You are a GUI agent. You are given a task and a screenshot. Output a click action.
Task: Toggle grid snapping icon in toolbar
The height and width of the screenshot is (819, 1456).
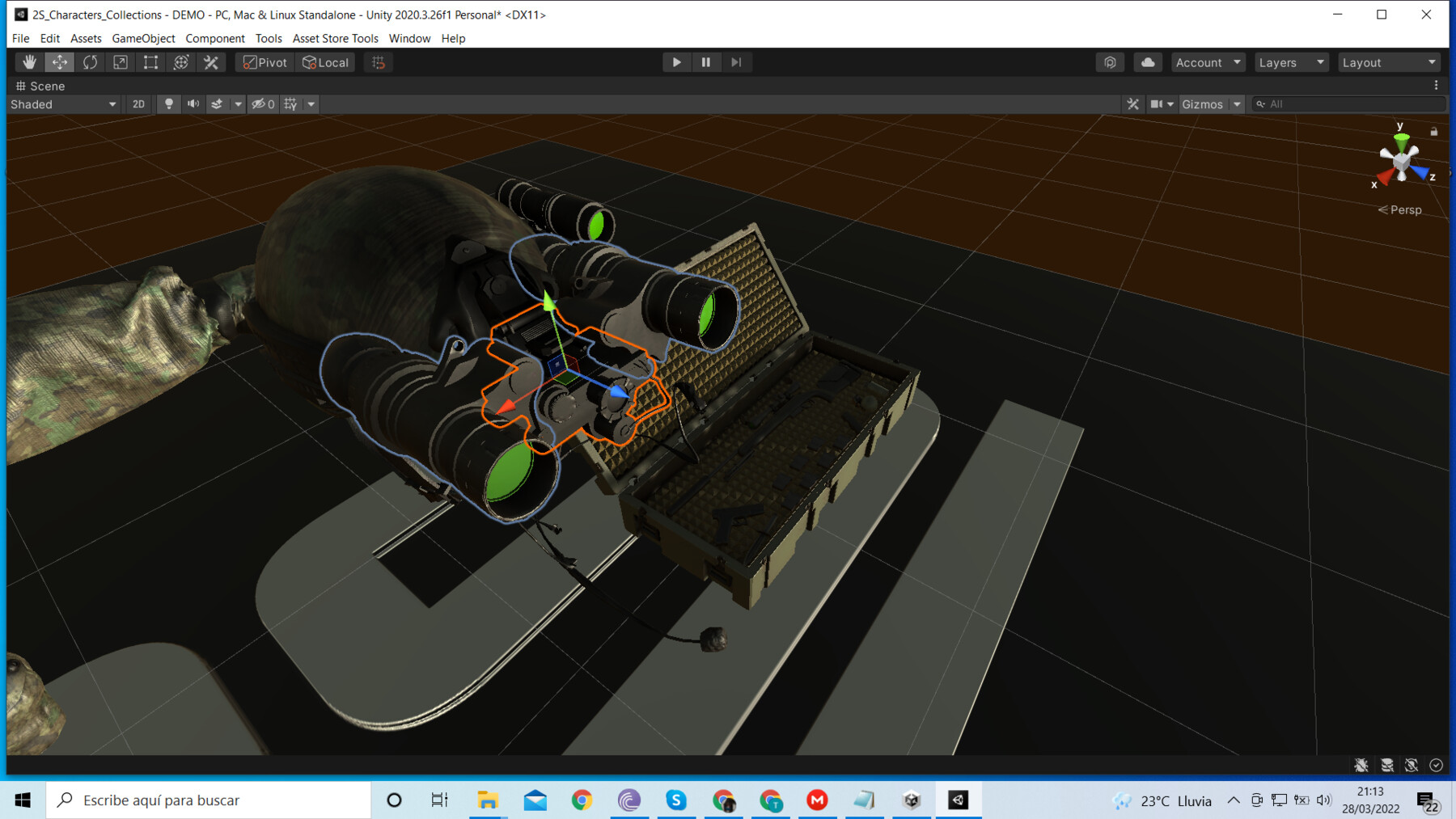[379, 62]
